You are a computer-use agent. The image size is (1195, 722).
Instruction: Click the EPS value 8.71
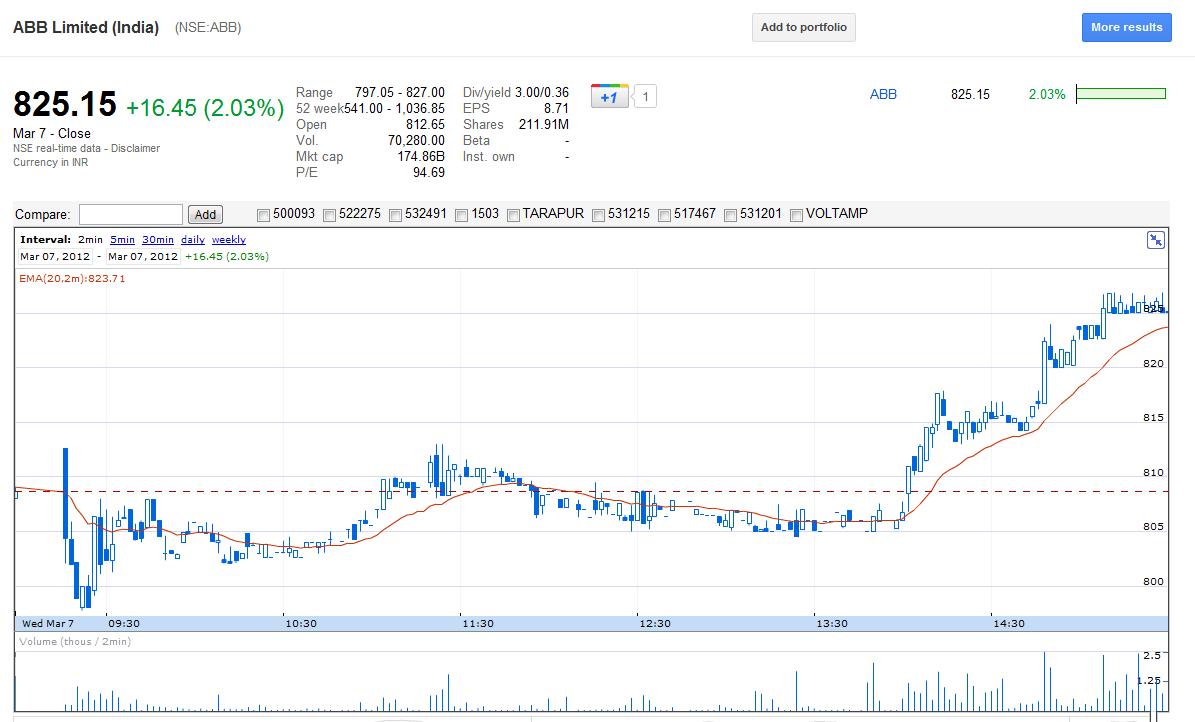[556, 108]
